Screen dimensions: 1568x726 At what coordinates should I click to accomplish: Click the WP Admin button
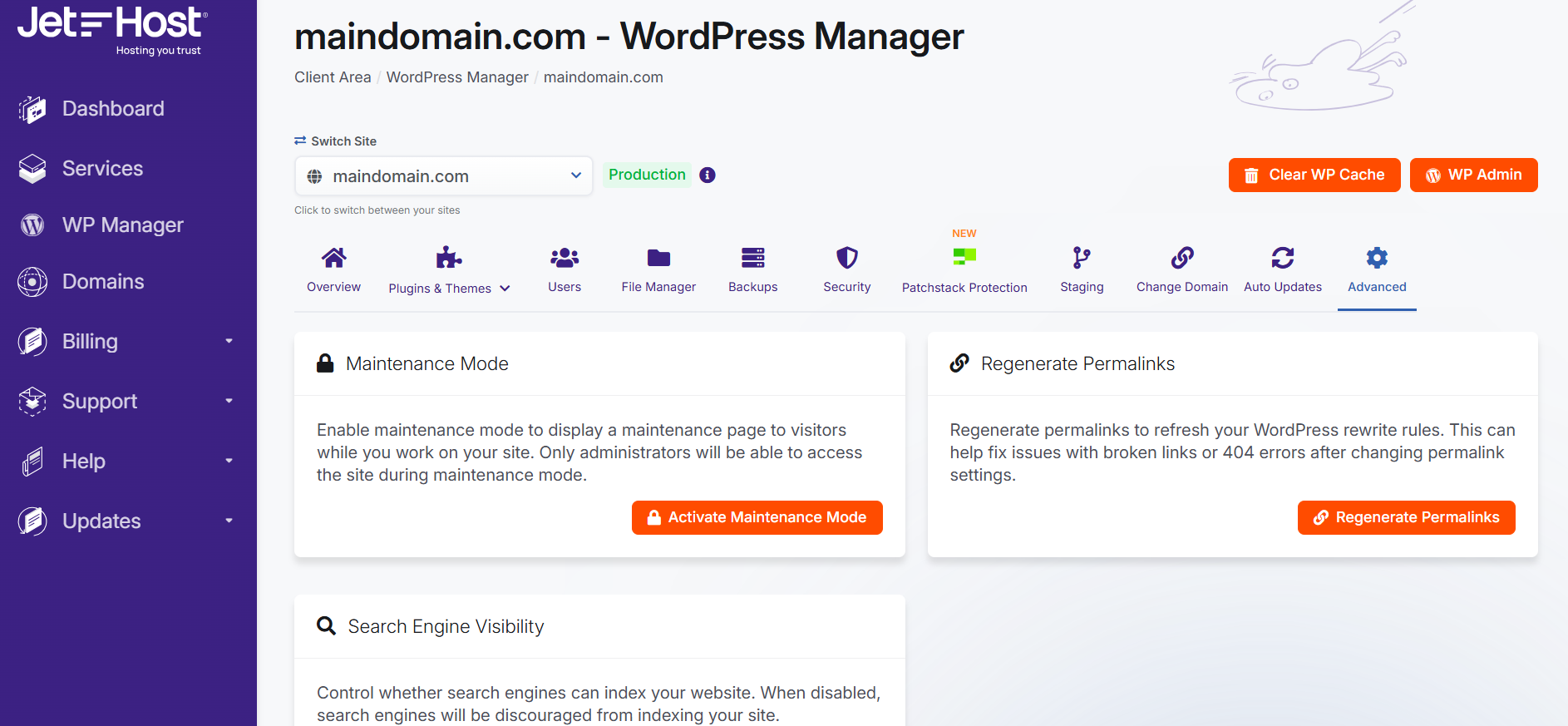pos(1474,175)
